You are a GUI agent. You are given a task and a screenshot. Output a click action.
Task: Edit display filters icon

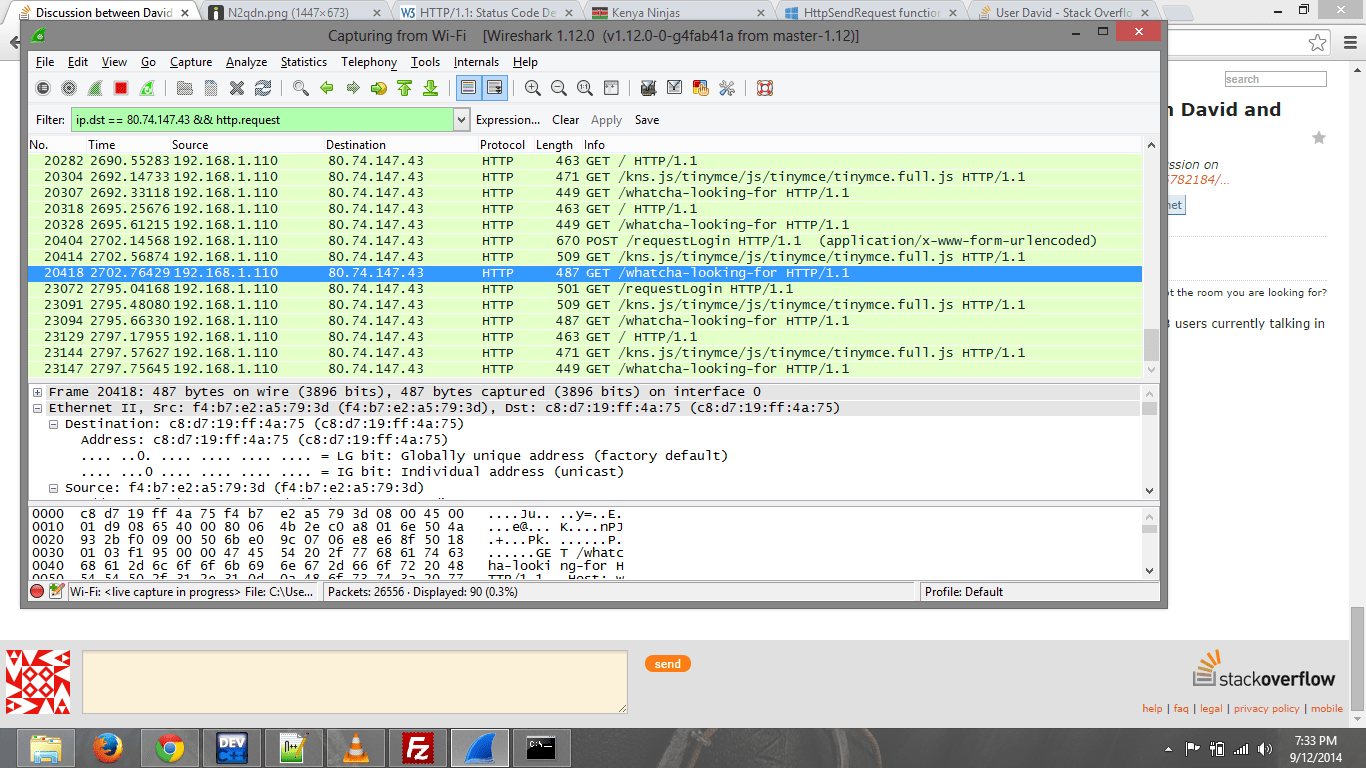(x=675, y=88)
